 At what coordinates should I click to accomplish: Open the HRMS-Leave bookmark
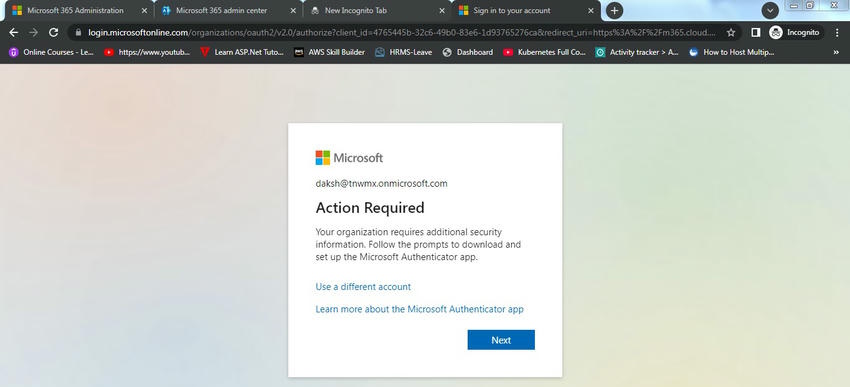point(404,53)
